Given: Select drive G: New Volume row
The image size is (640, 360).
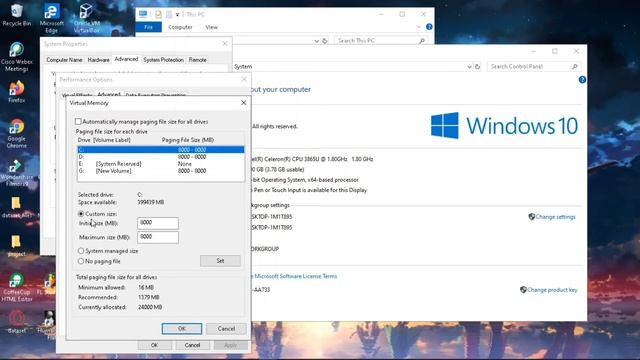Looking at the screenshot, I should [161, 171].
